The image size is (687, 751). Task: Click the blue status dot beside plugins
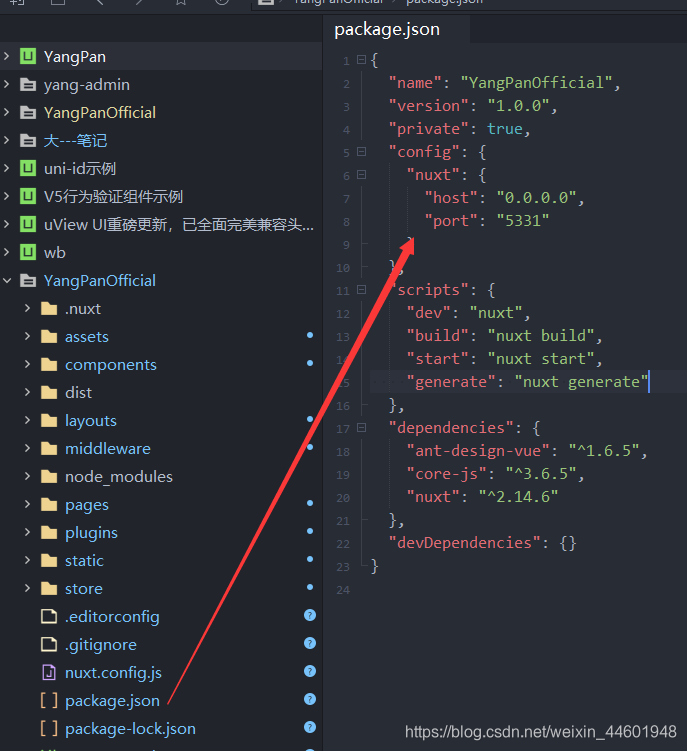pyautogui.click(x=310, y=531)
